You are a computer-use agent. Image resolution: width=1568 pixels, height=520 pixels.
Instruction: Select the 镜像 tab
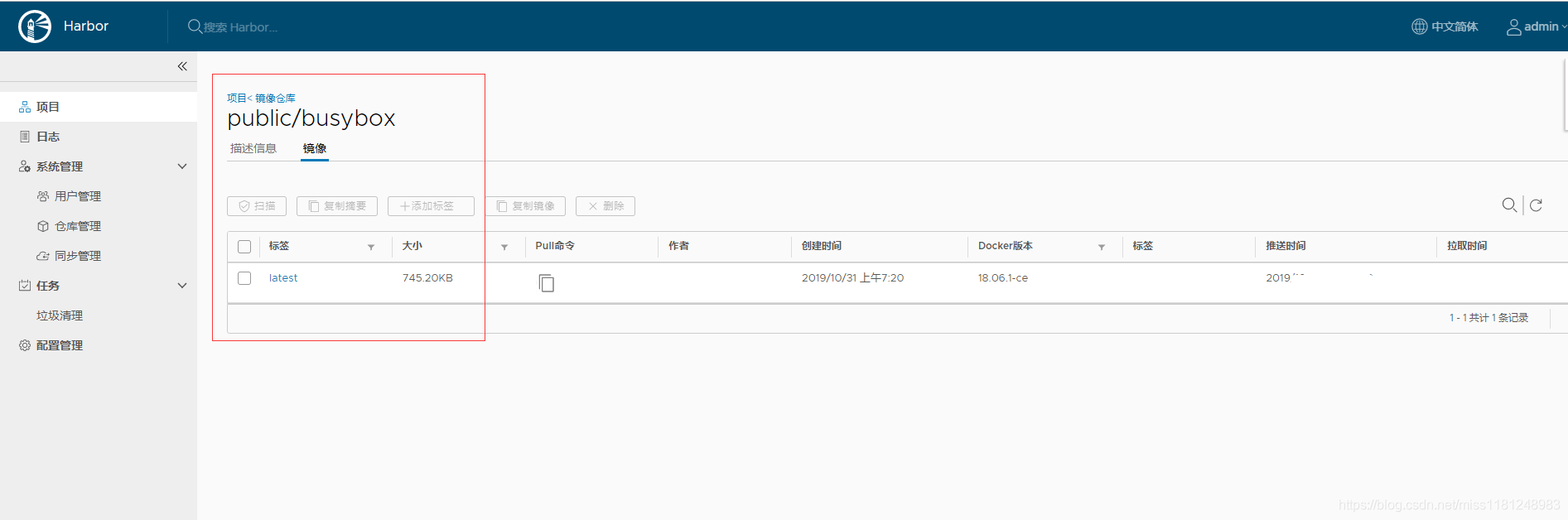(x=315, y=148)
